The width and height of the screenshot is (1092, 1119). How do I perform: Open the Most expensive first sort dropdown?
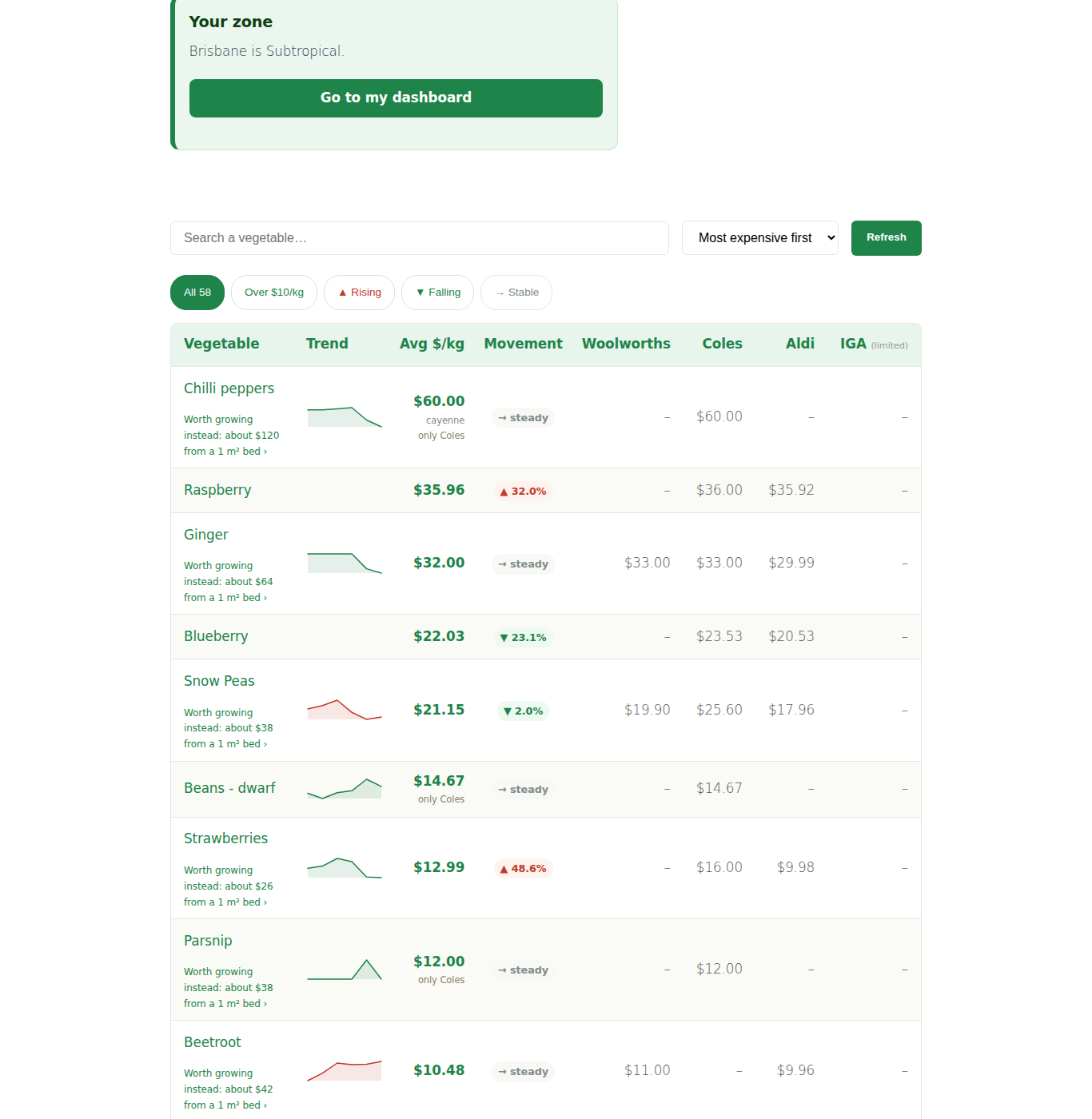(760, 238)
